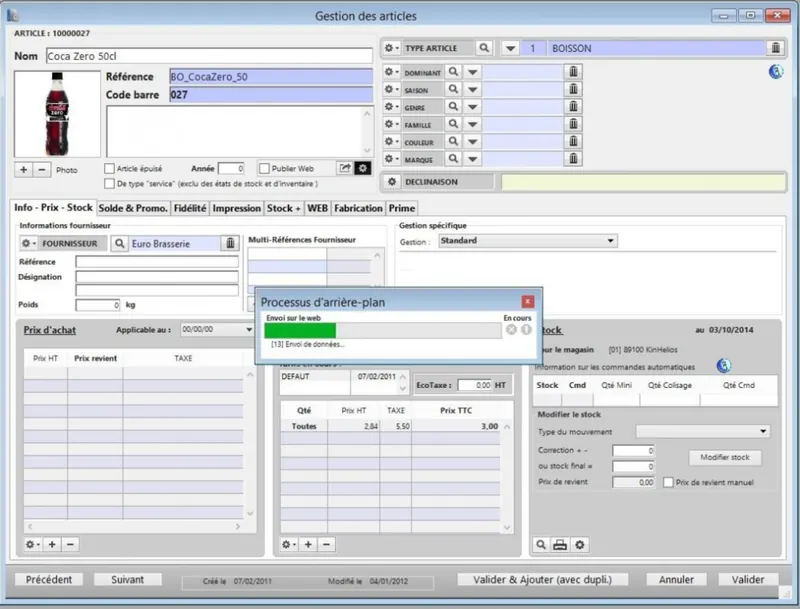Viewport: 800px width, 609px height.
Task: Search supplier with FOURNISSEUR magnifier icon
Action: click(x=119, y=243)
